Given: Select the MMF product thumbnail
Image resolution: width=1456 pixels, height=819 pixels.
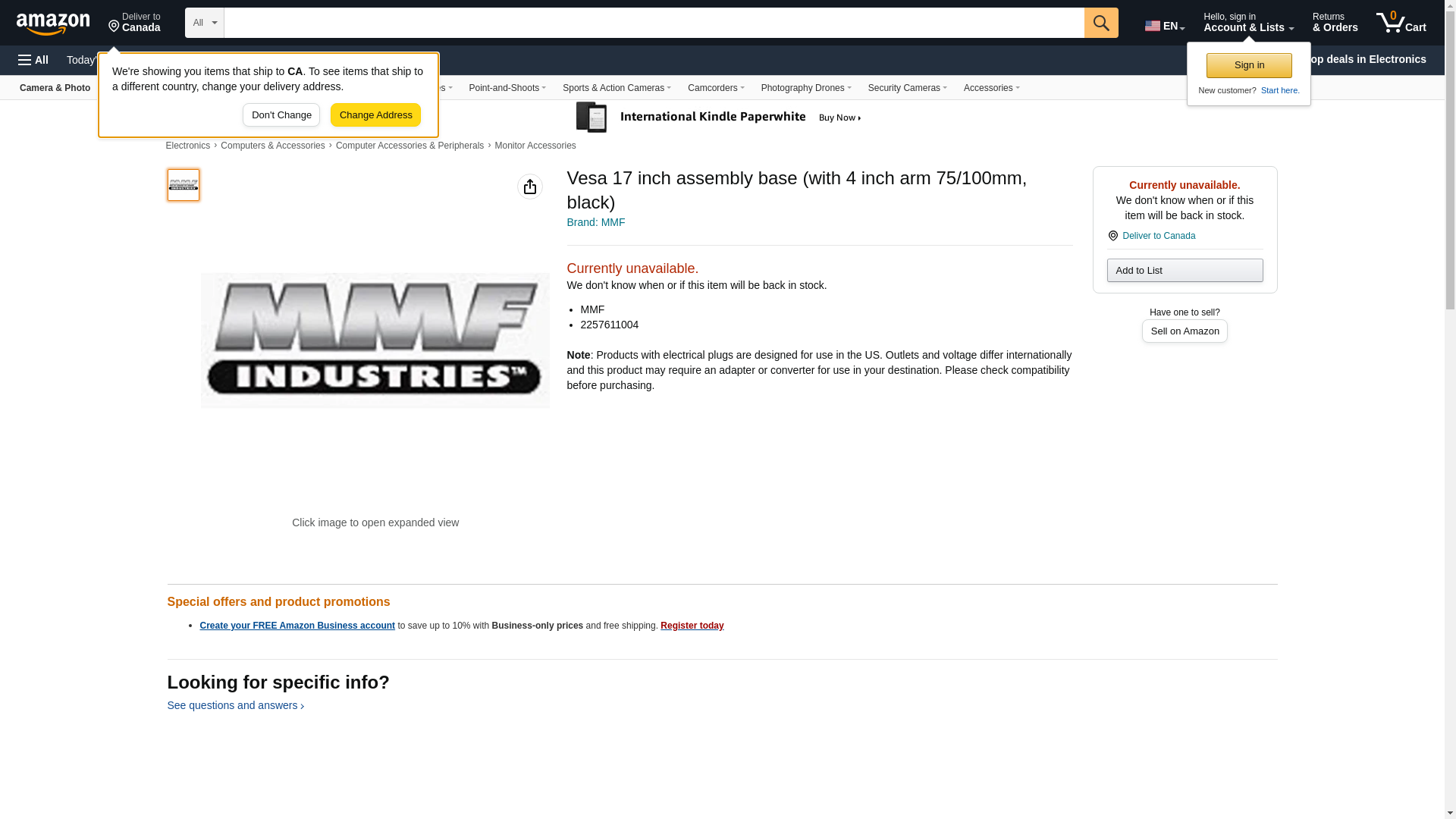Looking at the screenshot, I should pyautogui.click(x=184, y=185).
